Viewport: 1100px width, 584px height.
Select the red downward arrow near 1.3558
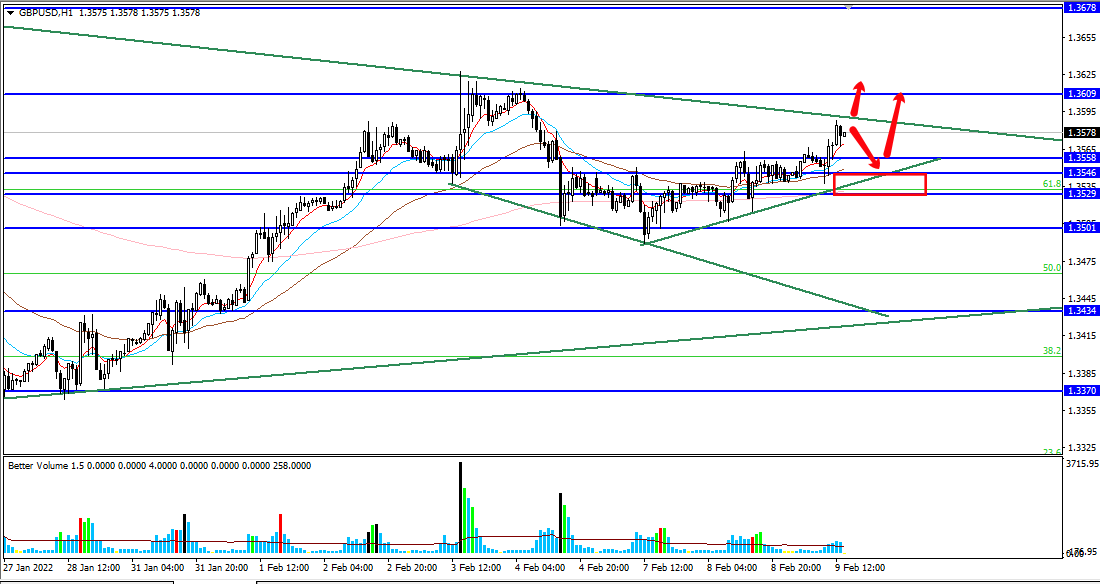click(865, 146)
